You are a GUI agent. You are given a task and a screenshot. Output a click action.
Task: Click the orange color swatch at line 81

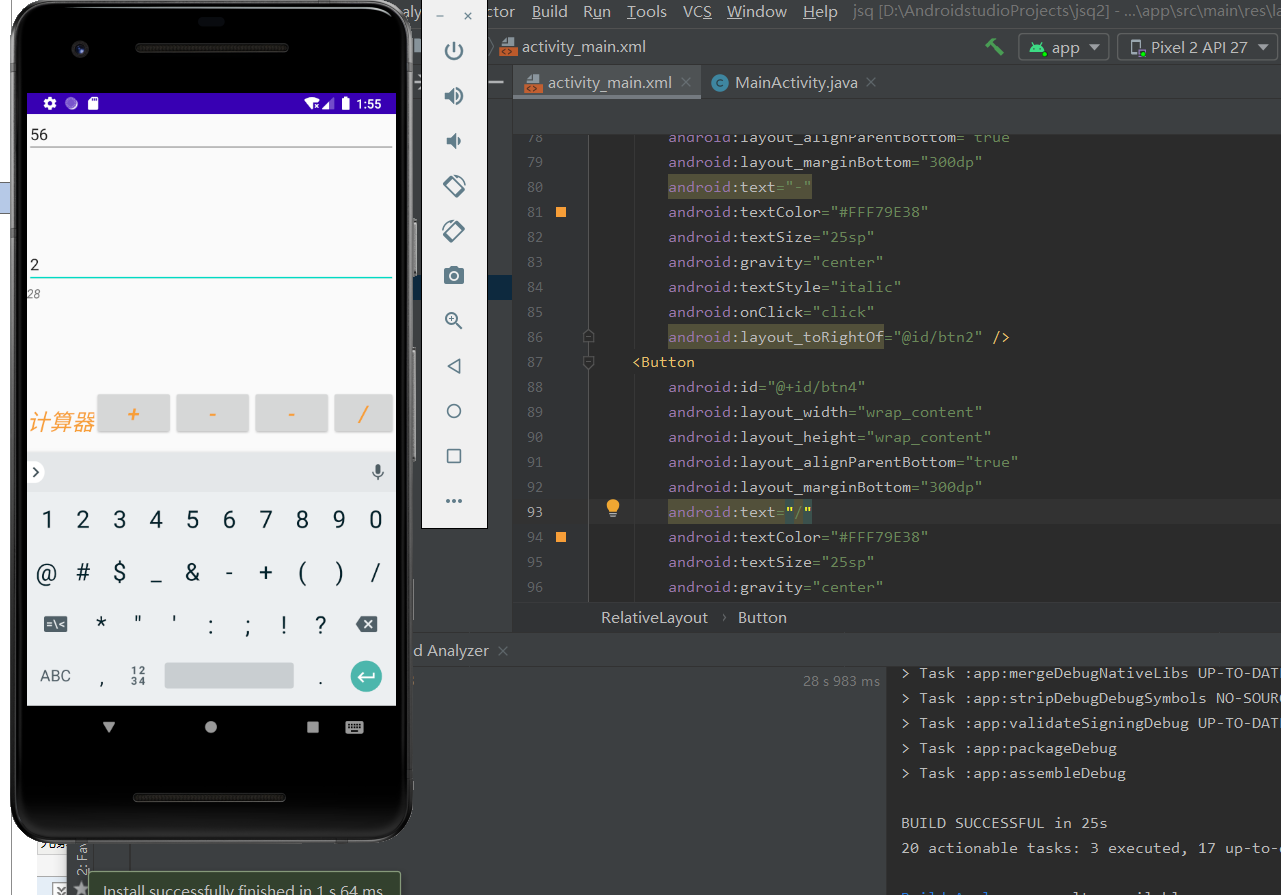(x=561, y=212)
